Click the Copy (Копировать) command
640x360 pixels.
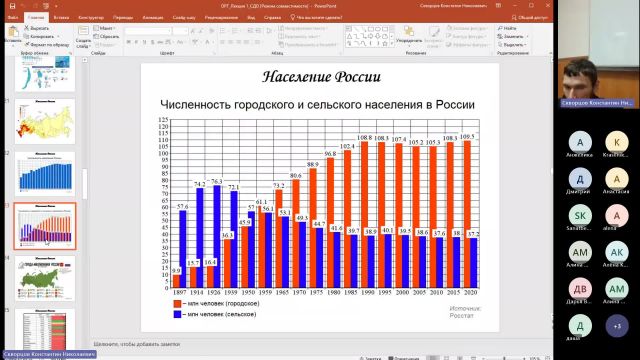[x=39, y=36]
